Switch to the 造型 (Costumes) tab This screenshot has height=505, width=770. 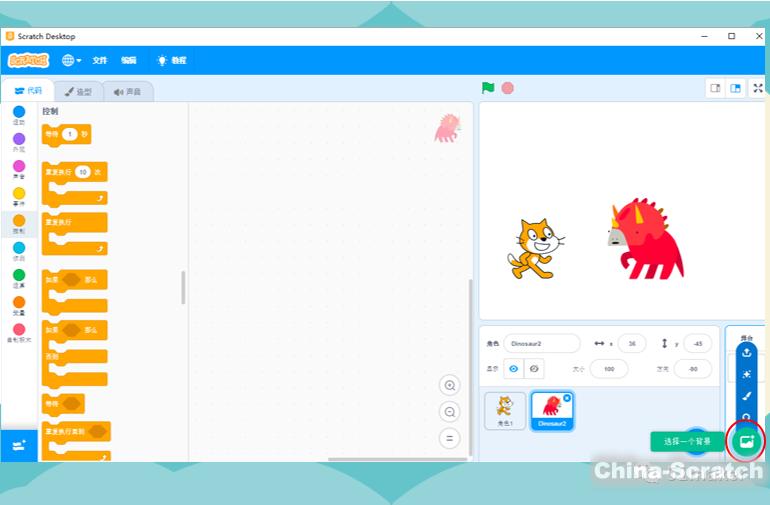coord(77,92)
